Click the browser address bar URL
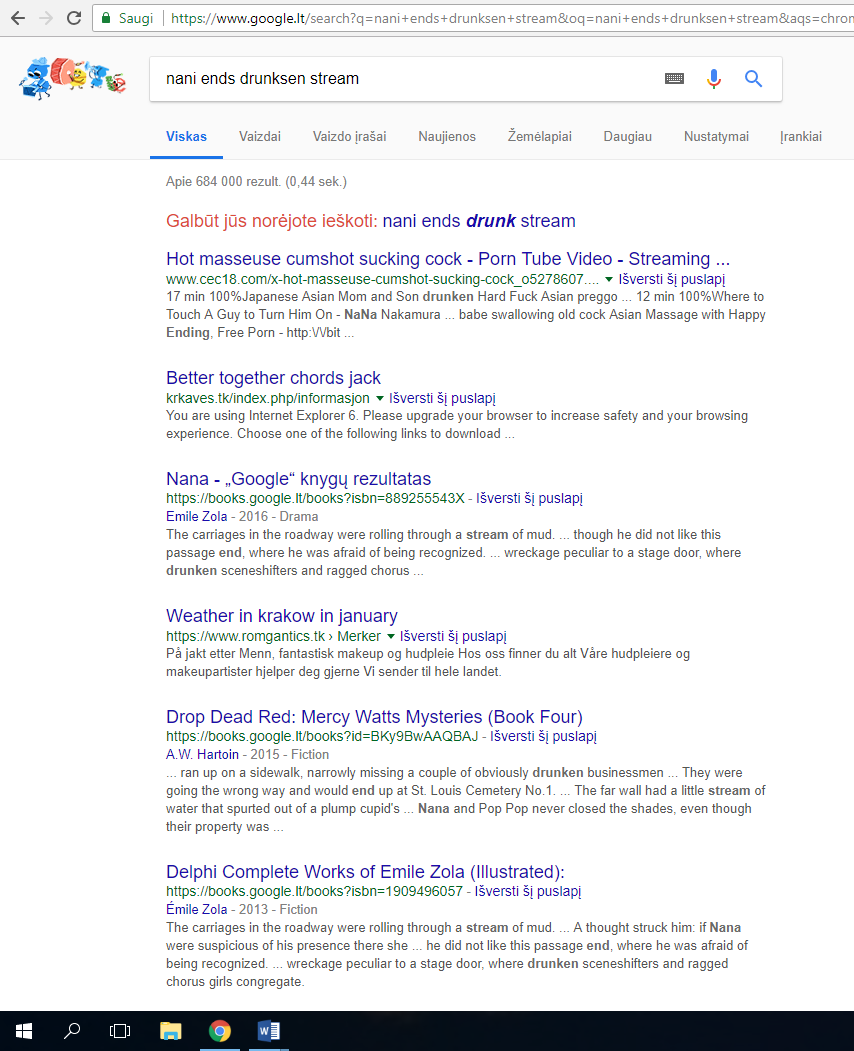854x1051 pixels. pyautogui.click(x=512, y=18)
